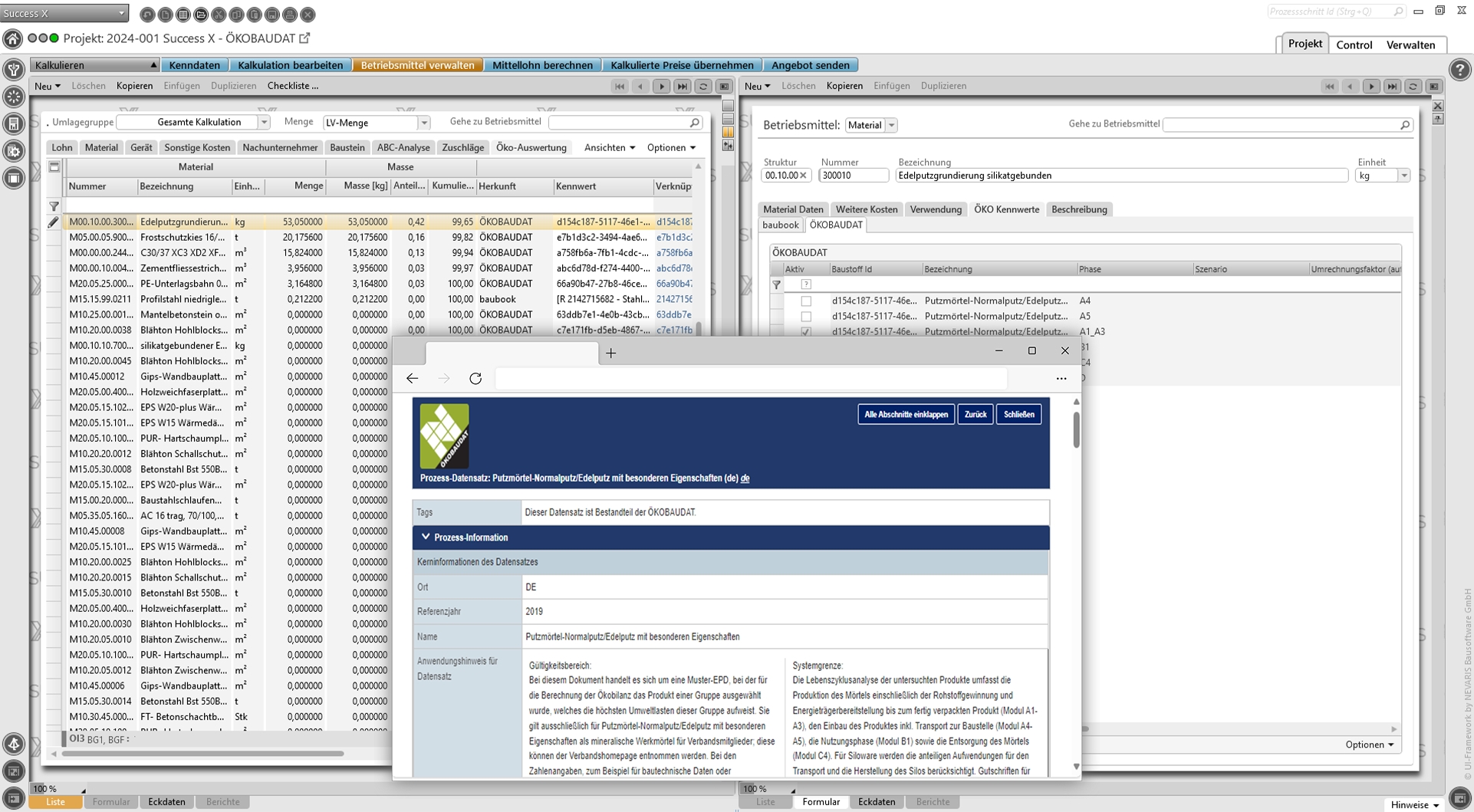The image size is (1474, 812).
Task: Open the Material Daten tab
Action: (x=793, y=209)
